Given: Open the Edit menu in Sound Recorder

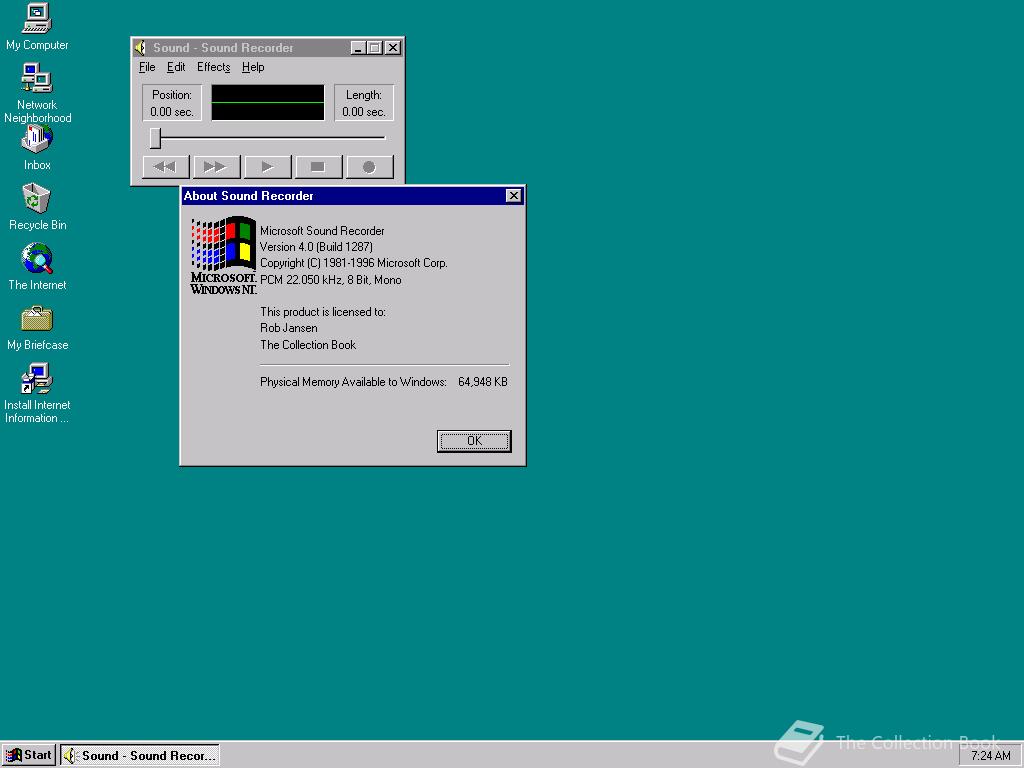Looking at the screenshot, I should tap(176, 67).
